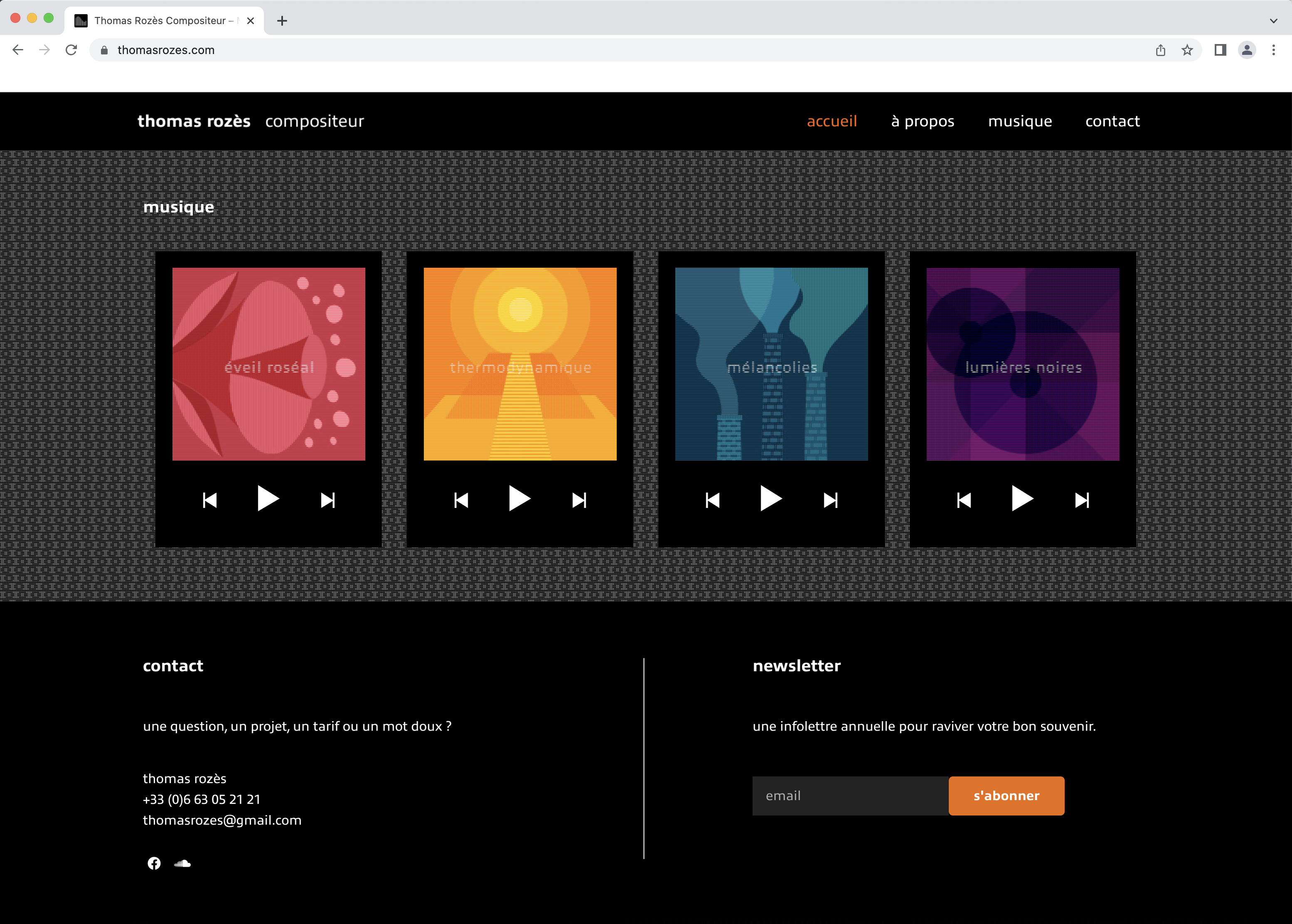Open the SoundCloud profile icon
Image resolution: width=1292 pixels, height=924 pixels.
click(182, 863)
